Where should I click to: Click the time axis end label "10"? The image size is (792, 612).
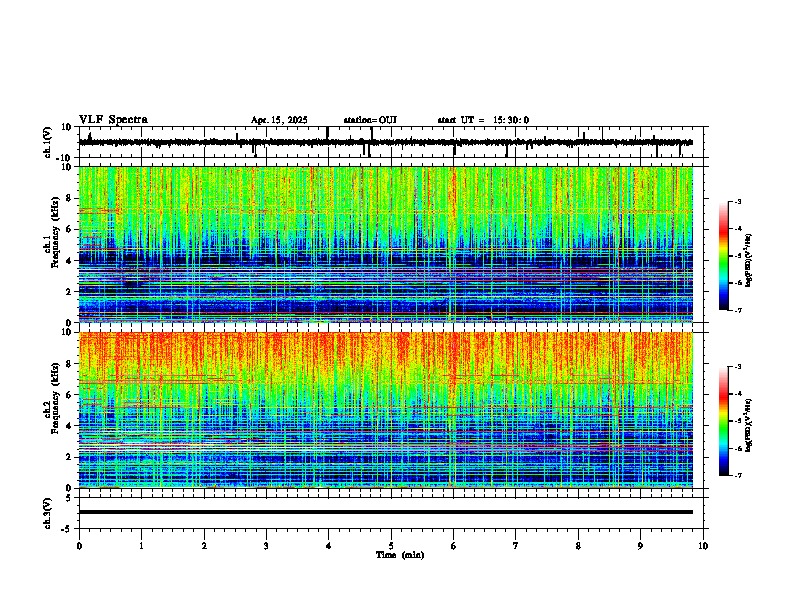click(703, 546)
